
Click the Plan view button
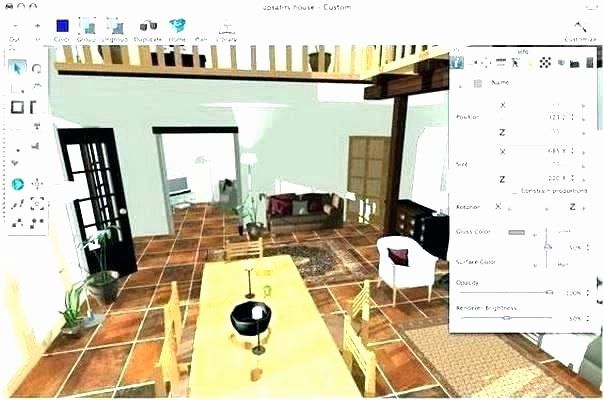click(201, 29)
